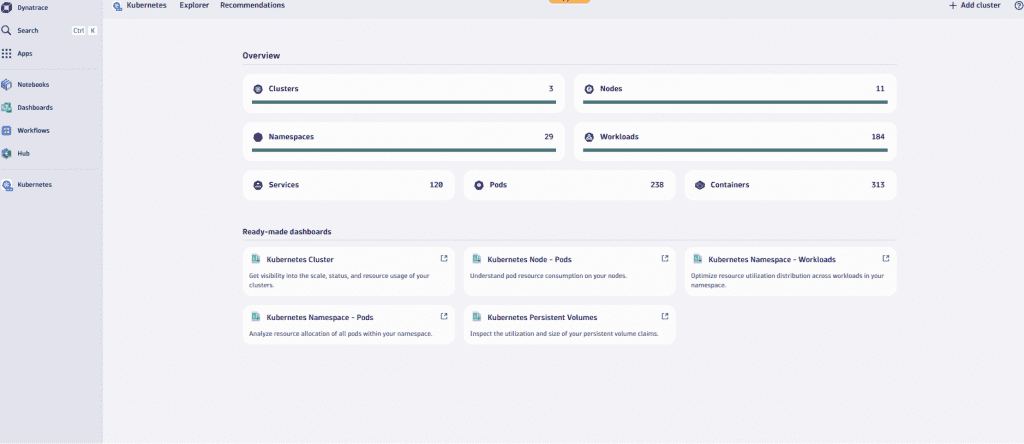Click the Workloads card icon
Image resolution: width=1024 pixels, height=444 pixels.
click(589, 137)
